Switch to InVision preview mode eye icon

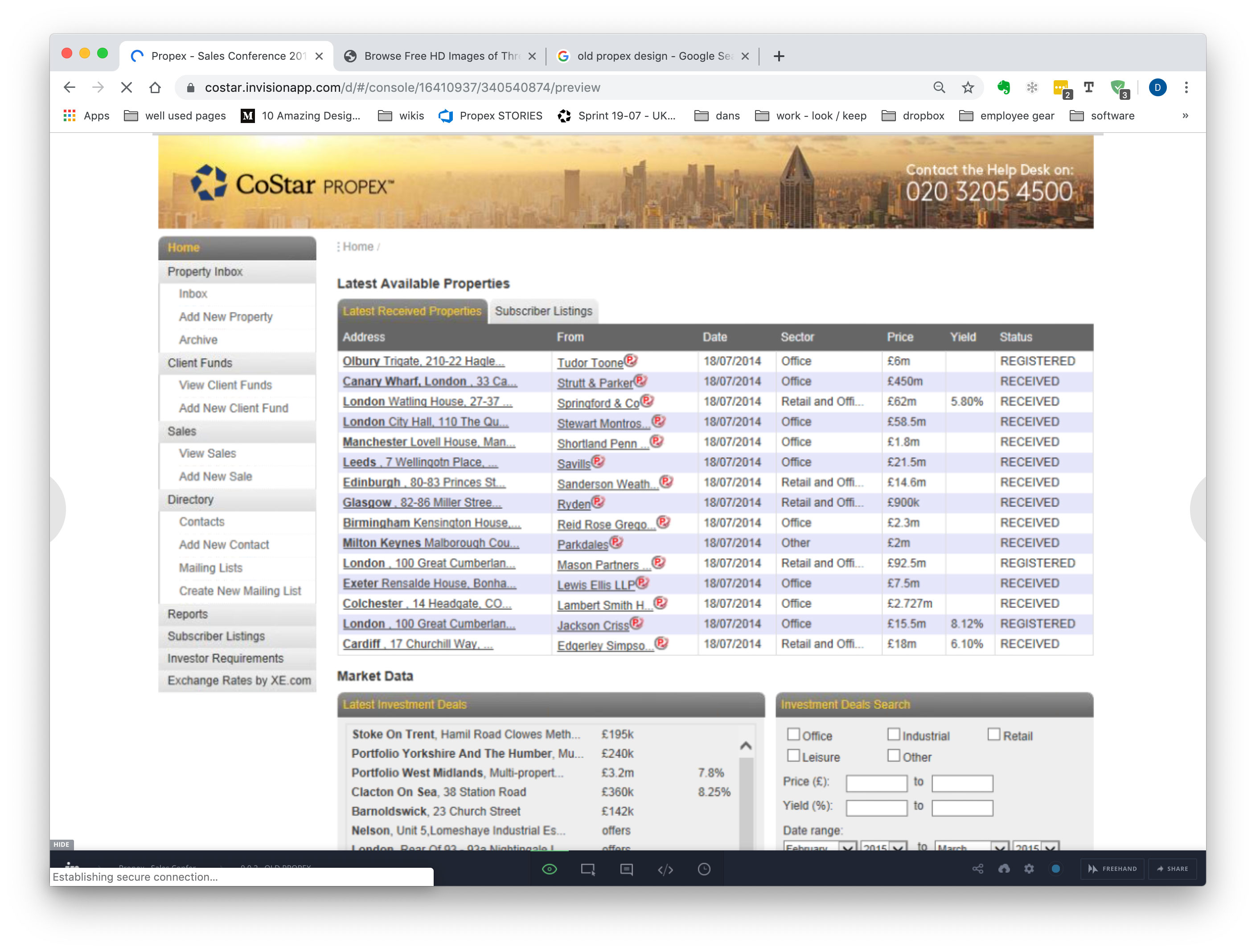pyautogui.click(x=549, y=869)
